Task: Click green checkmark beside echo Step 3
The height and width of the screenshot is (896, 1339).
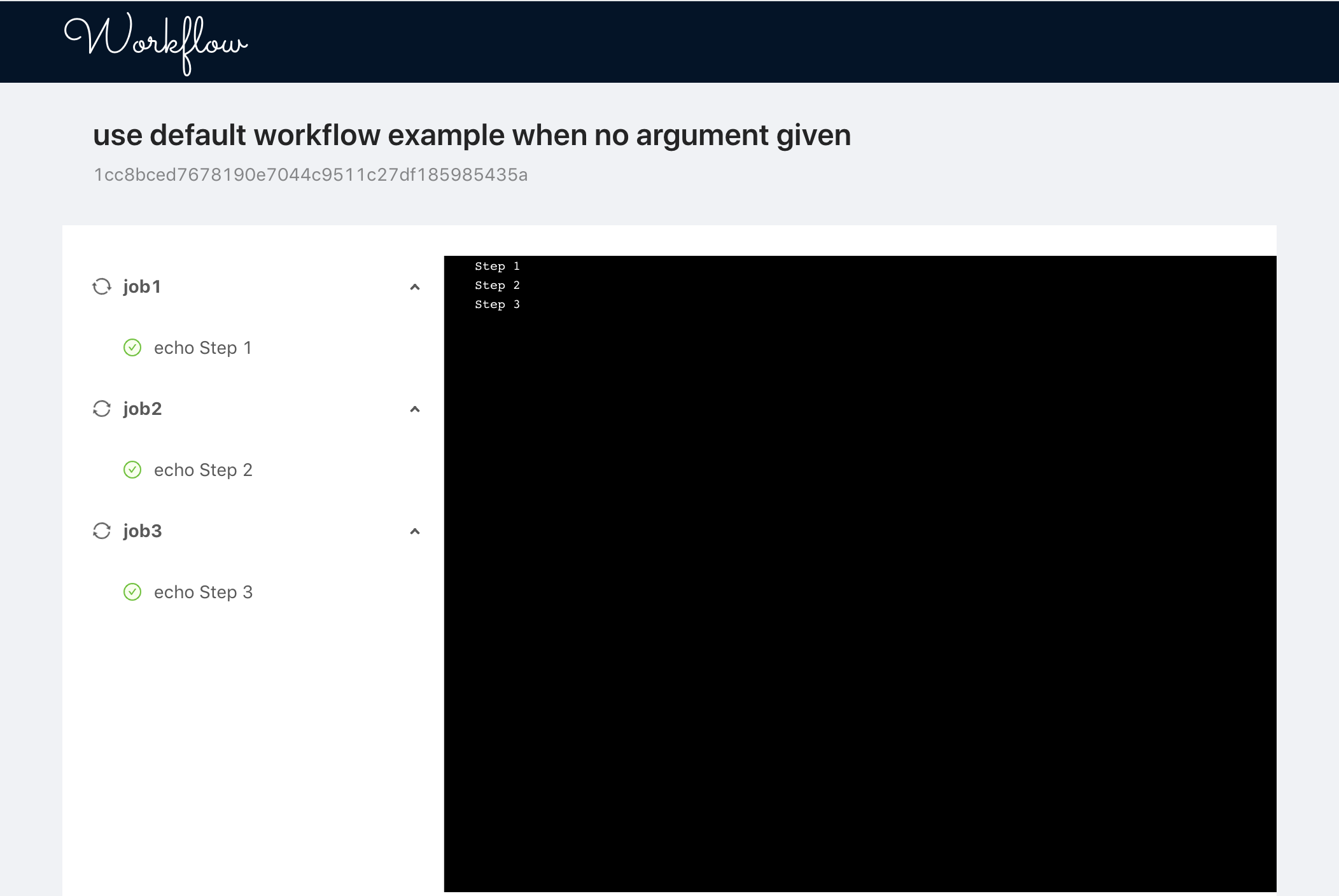Action: pyautogui.click(x=132, y=592)
